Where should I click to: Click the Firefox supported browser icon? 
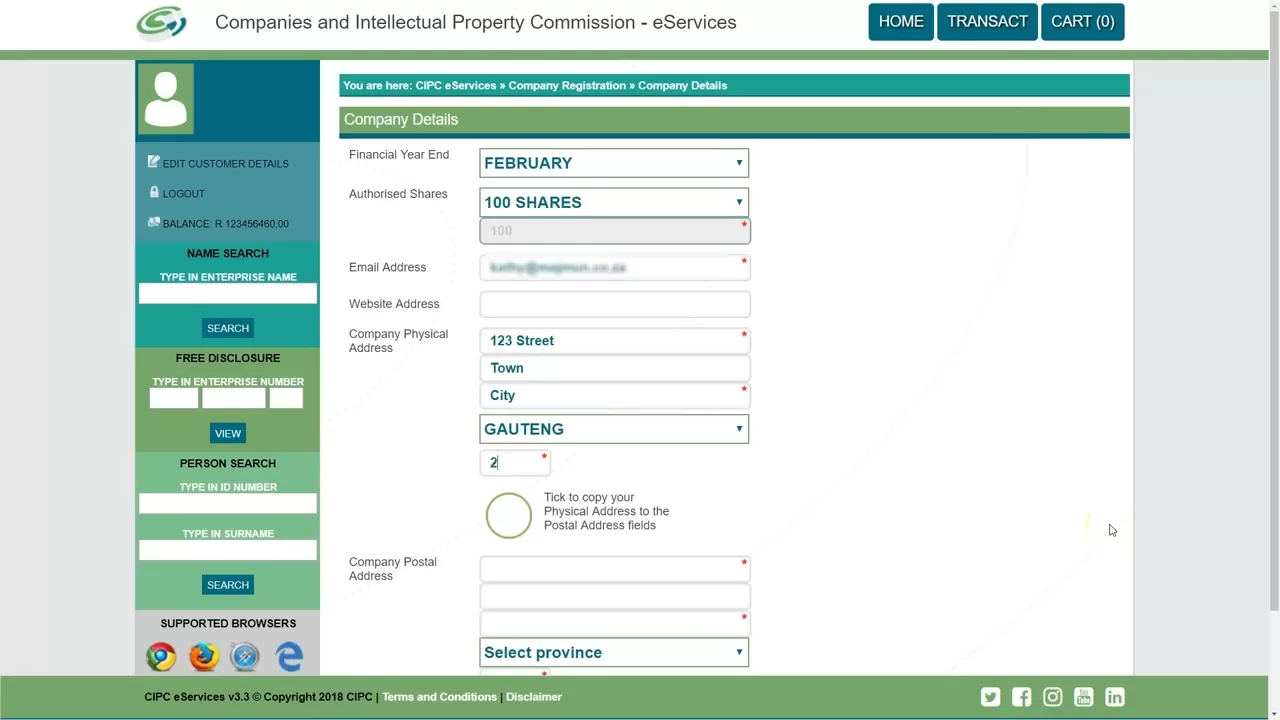(x=203, y=656)
